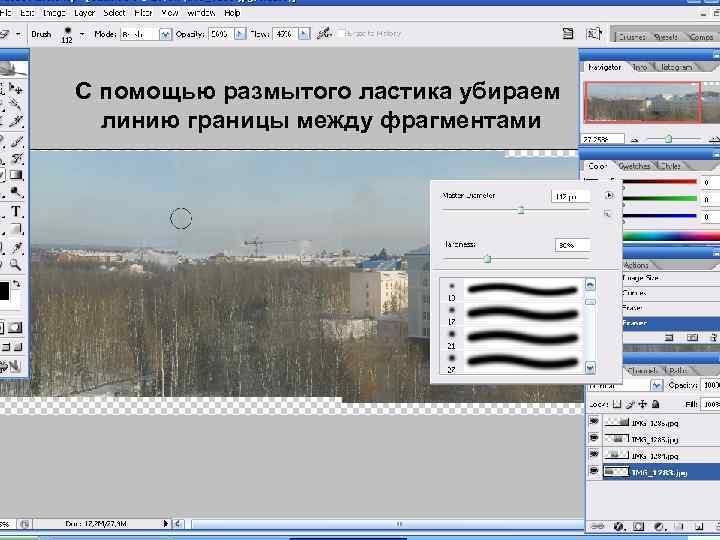
Task: Click the new adjustment layer icon
Action: (660, 526)
